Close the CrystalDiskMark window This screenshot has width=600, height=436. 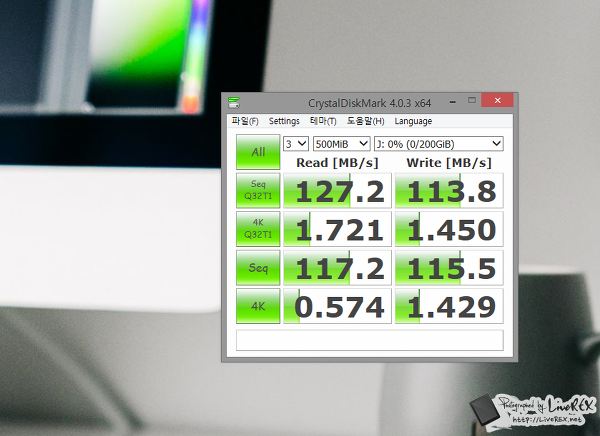point(497,100)
